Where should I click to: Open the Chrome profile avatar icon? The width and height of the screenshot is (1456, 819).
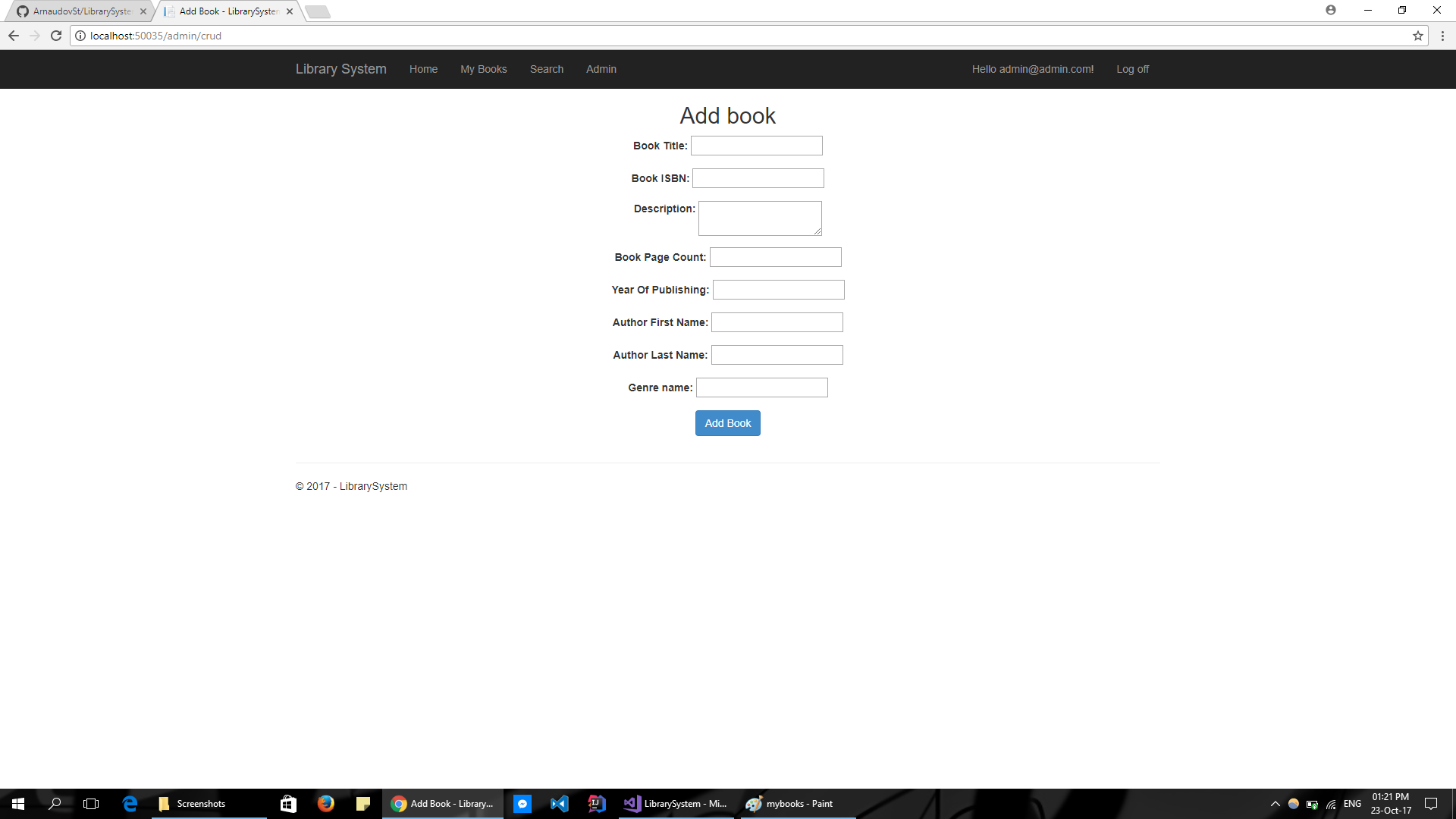1331,10
